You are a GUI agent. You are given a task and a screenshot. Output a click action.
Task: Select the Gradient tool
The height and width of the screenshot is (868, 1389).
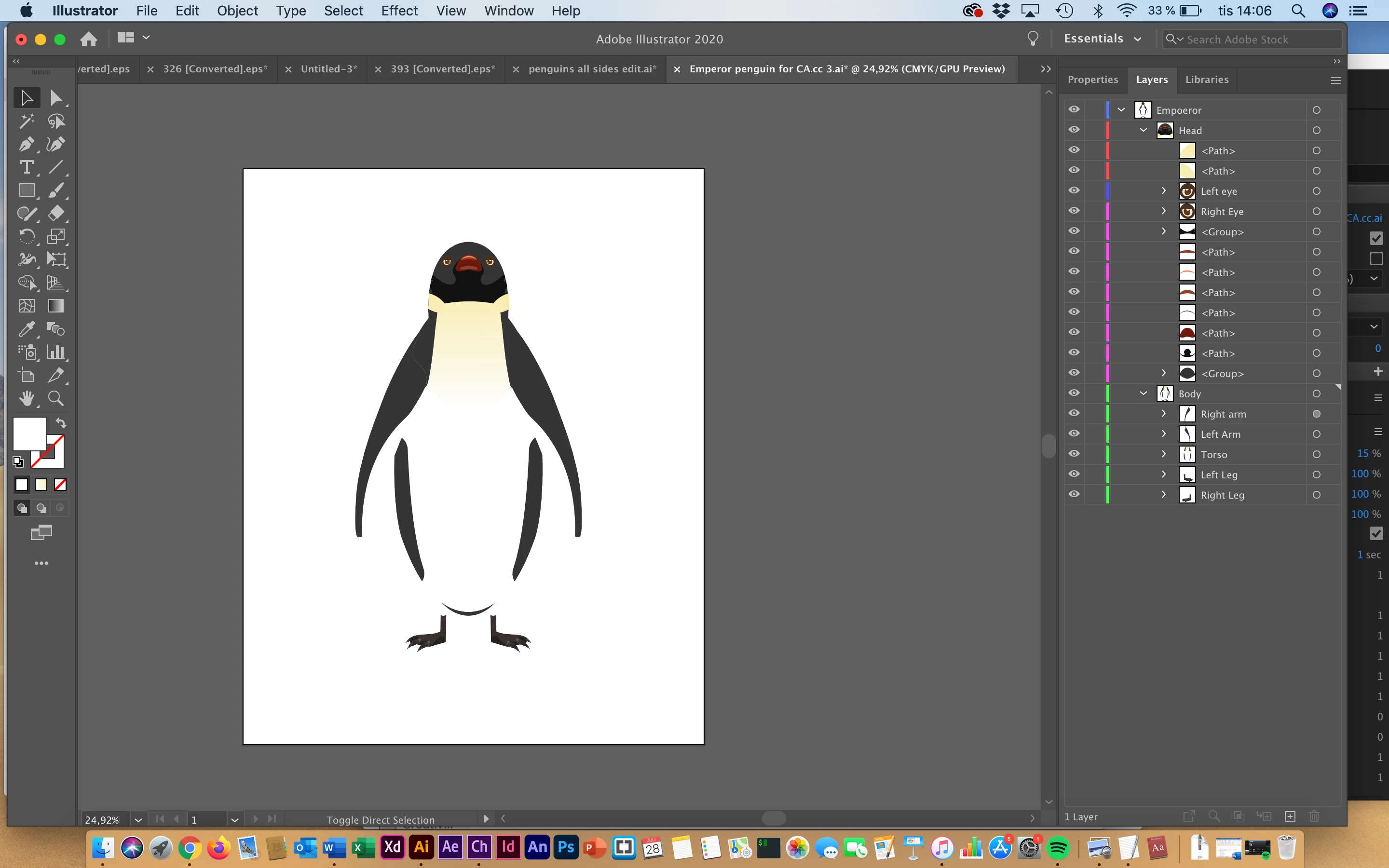click(55, 306)
